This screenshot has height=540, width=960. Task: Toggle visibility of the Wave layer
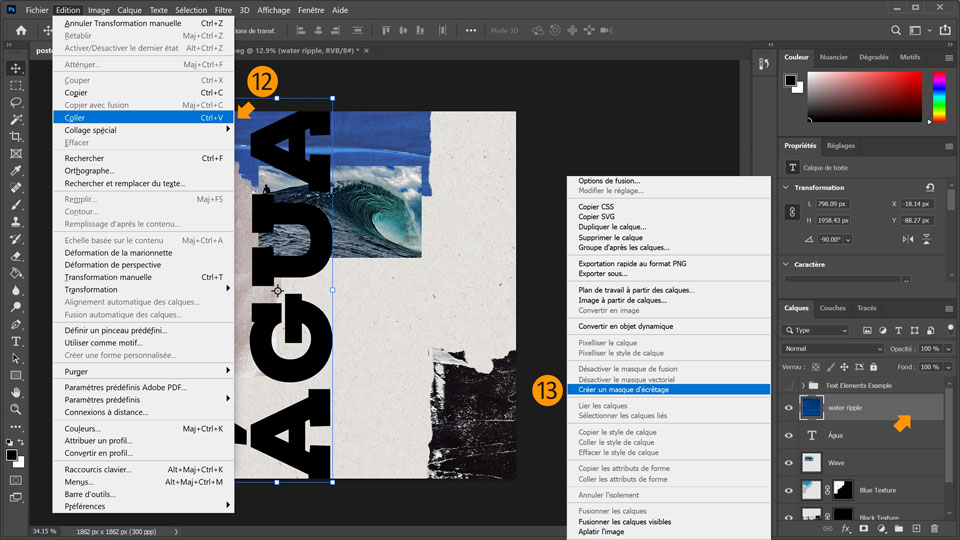(789, 463)
